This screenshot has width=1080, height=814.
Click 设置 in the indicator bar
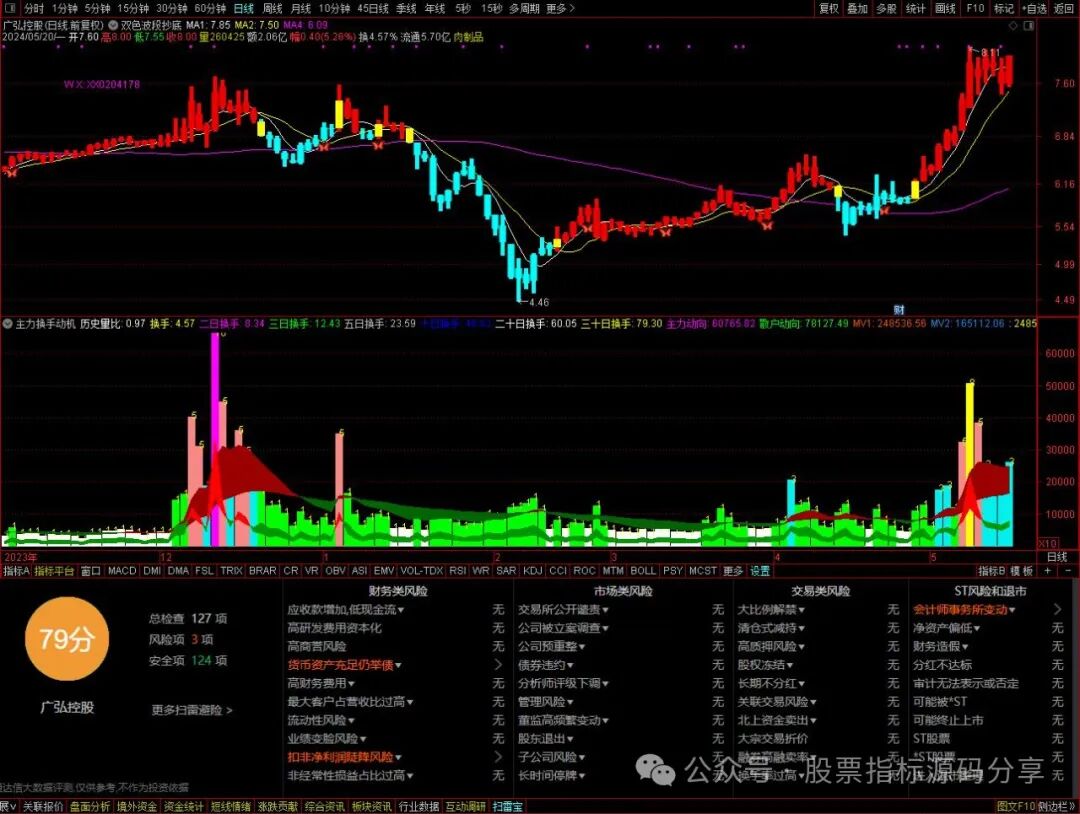pyautogui.click(x=760, y=571)
